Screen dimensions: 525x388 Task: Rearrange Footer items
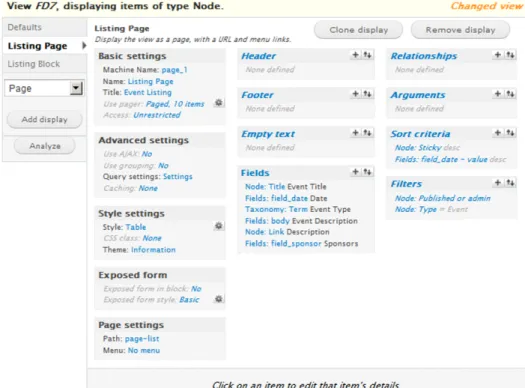[x=367, y=94]
